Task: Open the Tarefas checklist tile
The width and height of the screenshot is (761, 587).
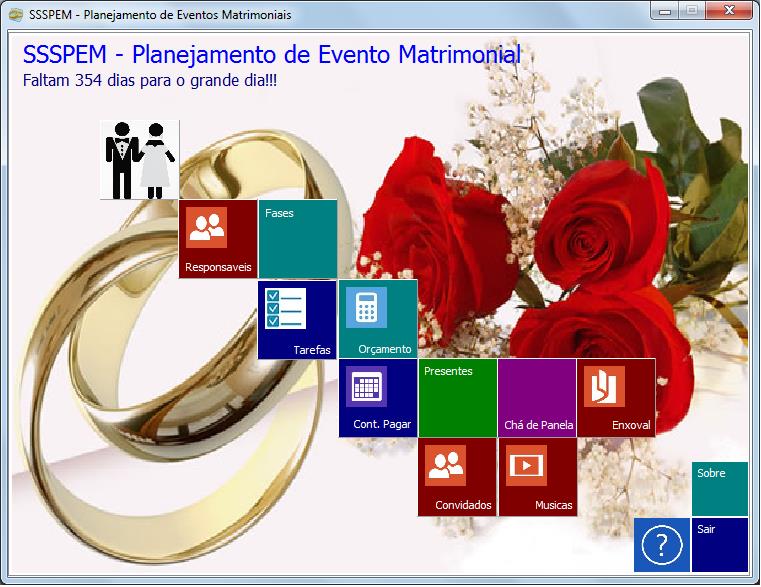Action: coord(297,319)
